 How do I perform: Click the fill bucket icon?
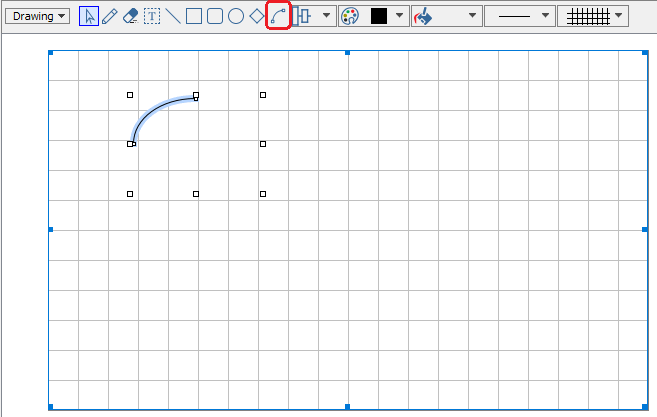point(424,16)
